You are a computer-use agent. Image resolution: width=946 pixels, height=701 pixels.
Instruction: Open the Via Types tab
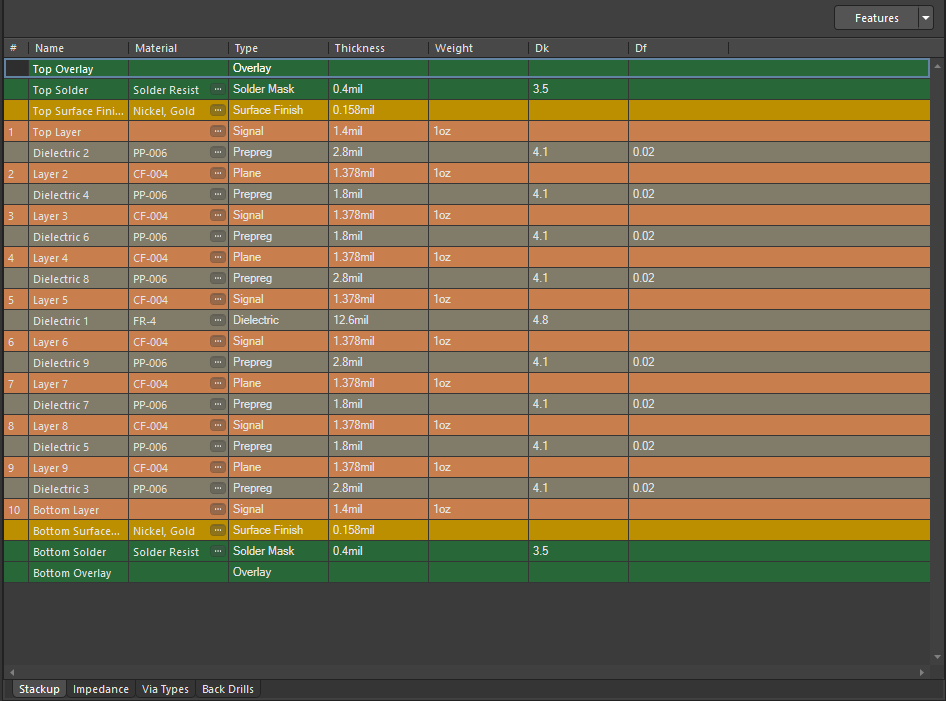click(x=165, y=689)
